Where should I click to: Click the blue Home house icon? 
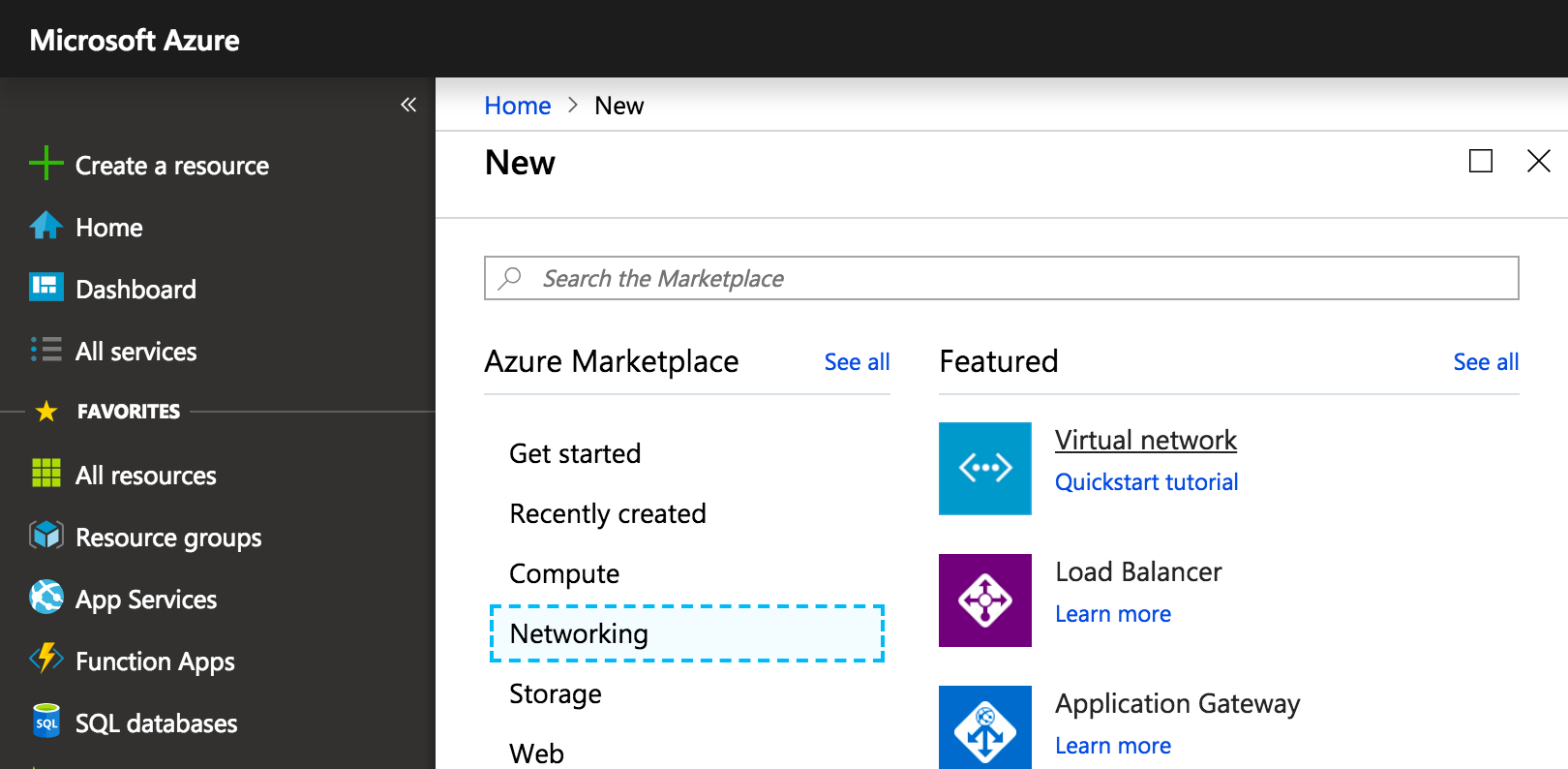coord(45,226)
